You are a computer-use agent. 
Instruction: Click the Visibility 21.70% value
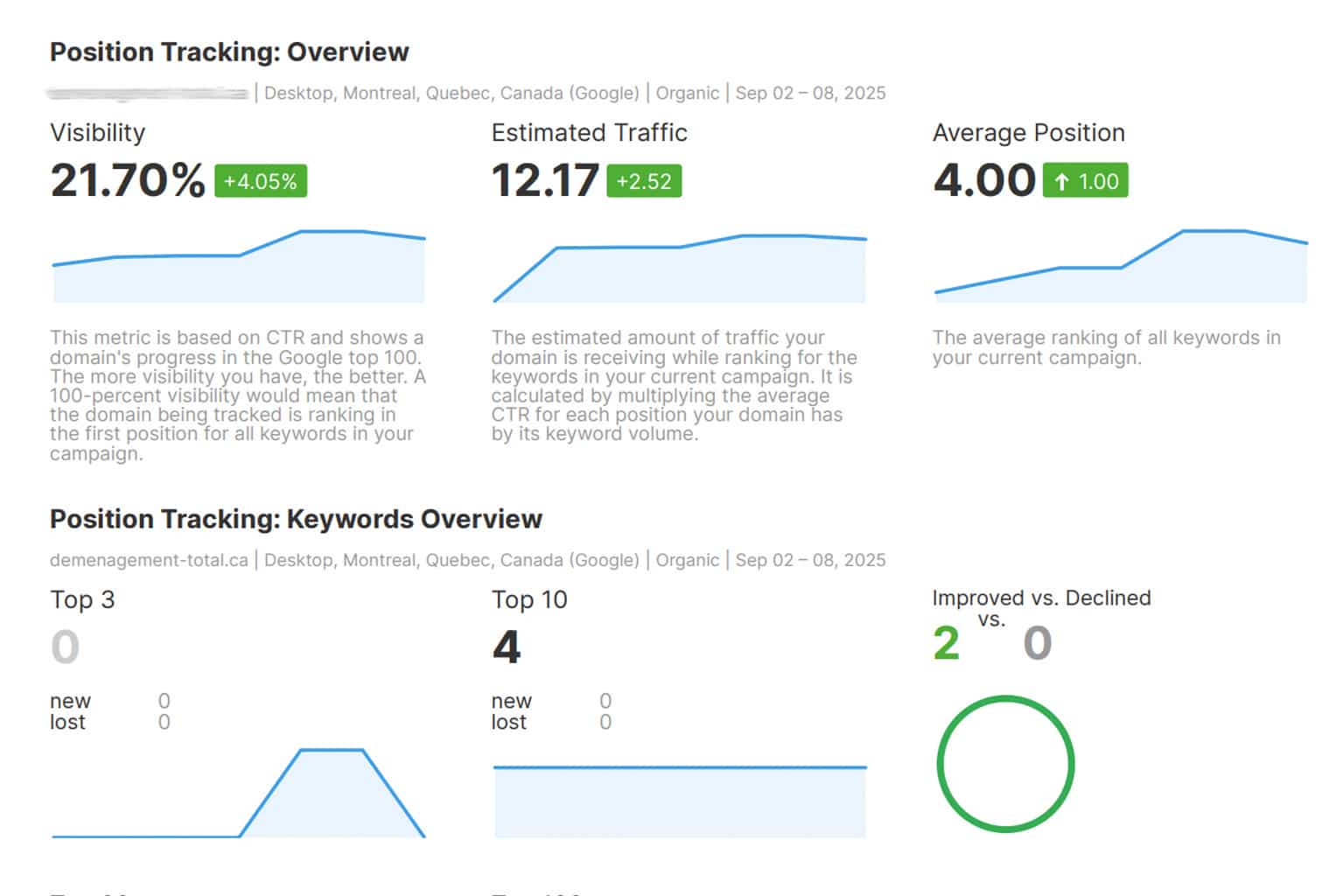pos(128,180)
